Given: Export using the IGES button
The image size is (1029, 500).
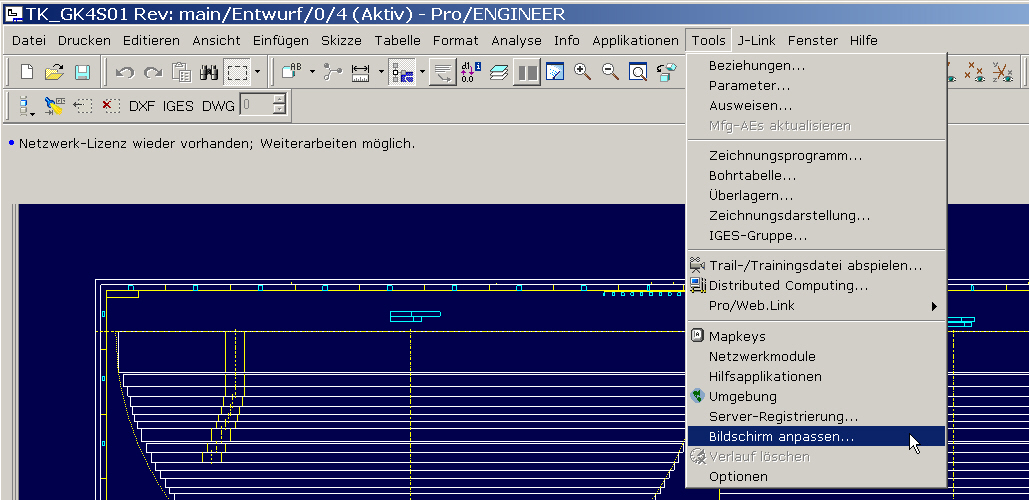Looking at the screenshot, I should pyautogui.click(x=178, y=106).
